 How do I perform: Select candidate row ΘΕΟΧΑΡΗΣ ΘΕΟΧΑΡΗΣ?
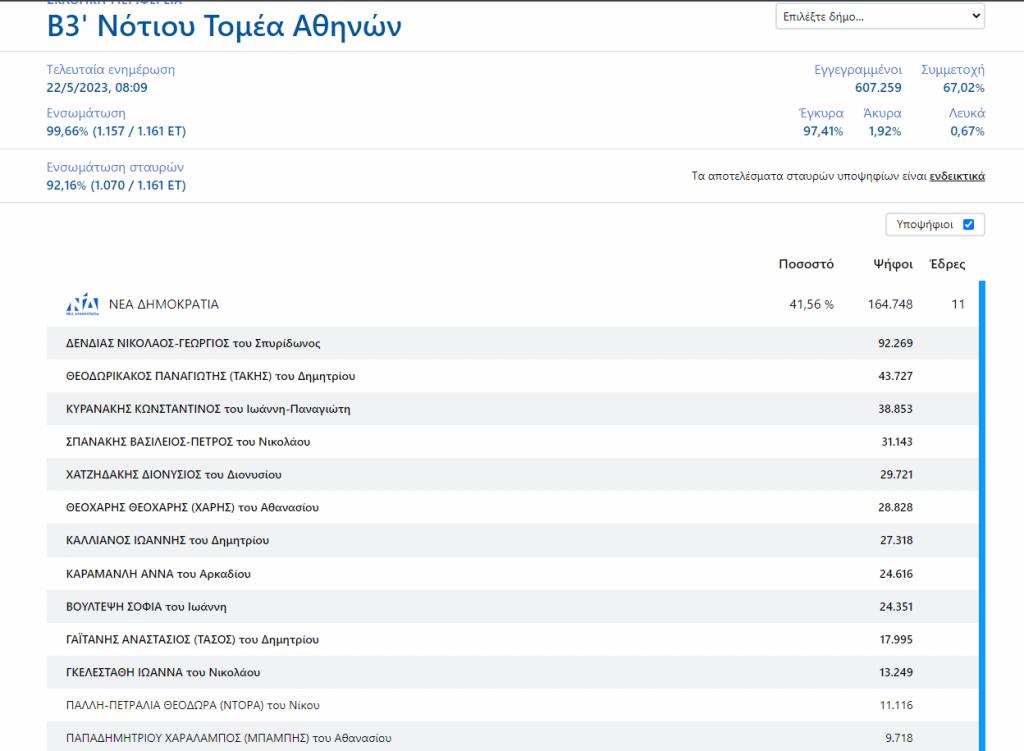pos(192,508)
